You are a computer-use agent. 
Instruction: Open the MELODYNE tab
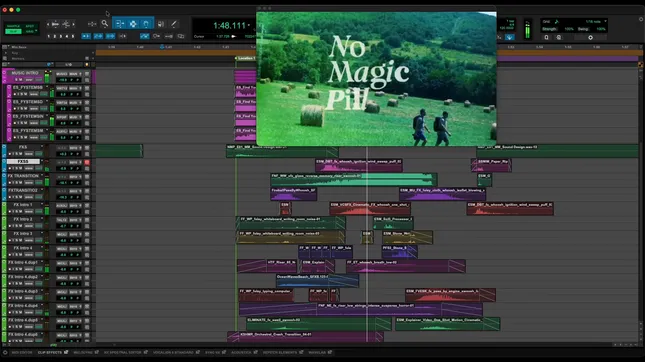[x=83, y=353]
